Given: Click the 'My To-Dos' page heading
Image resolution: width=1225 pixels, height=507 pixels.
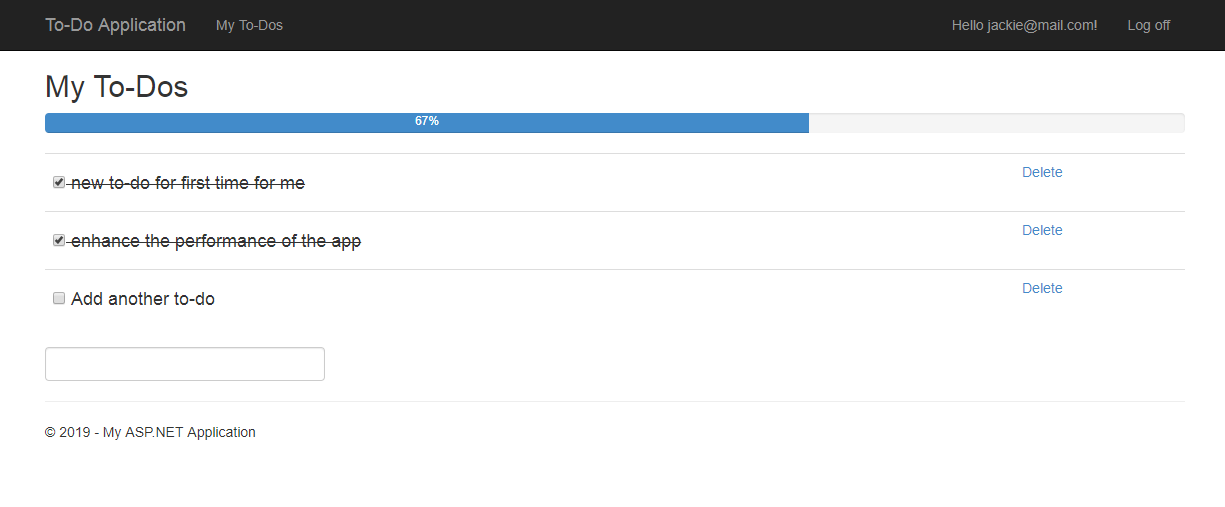Looking at the screenshot, I should click(x=116, y=87).
